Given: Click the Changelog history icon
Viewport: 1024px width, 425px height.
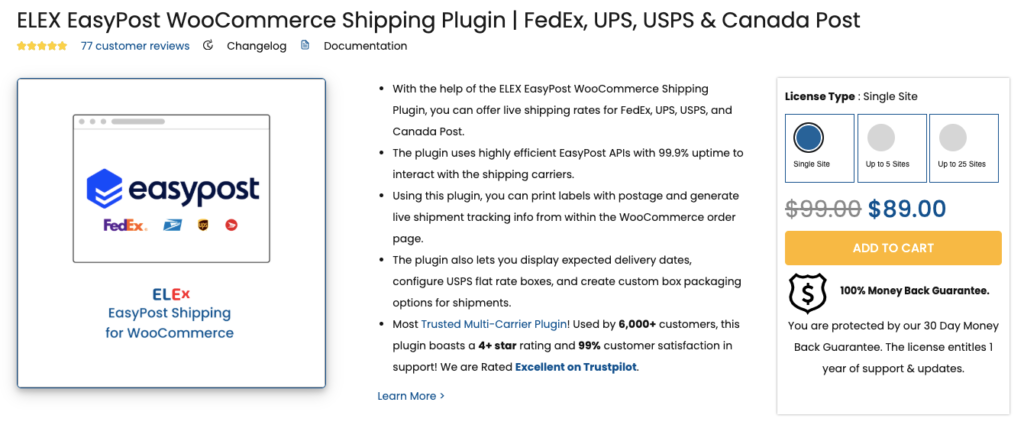Looking at the screenshot, I should 208,46.
